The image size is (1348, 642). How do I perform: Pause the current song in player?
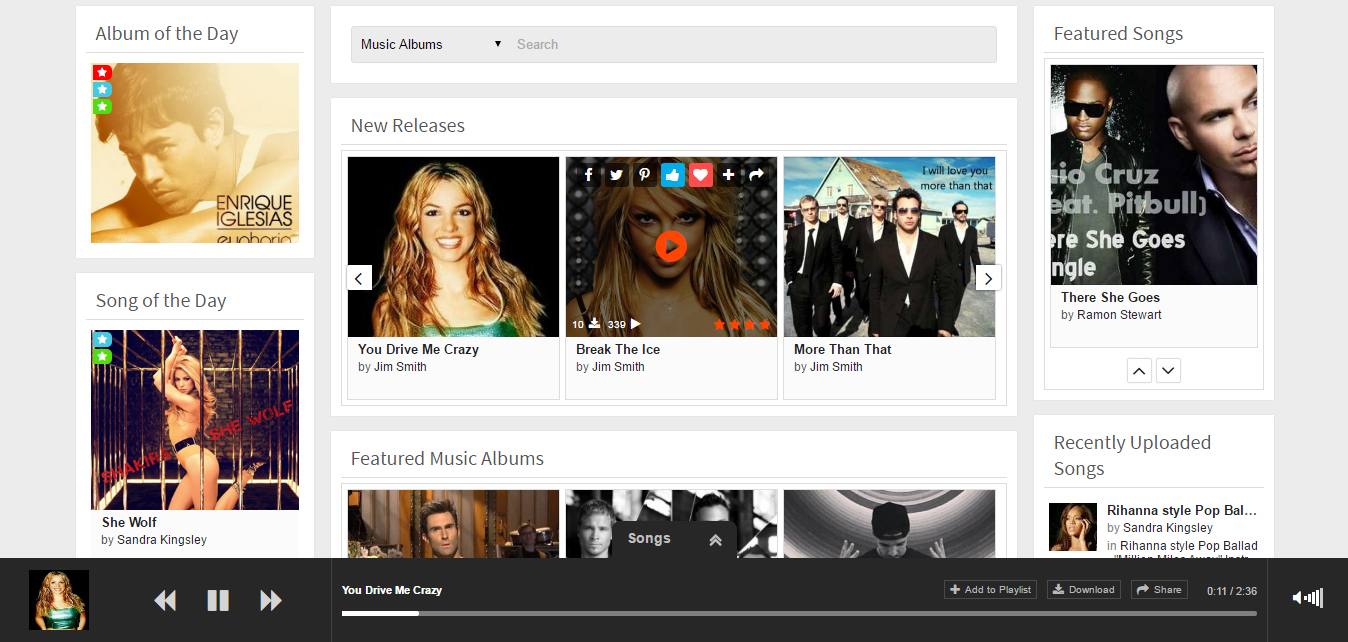[x=218, y=600]
